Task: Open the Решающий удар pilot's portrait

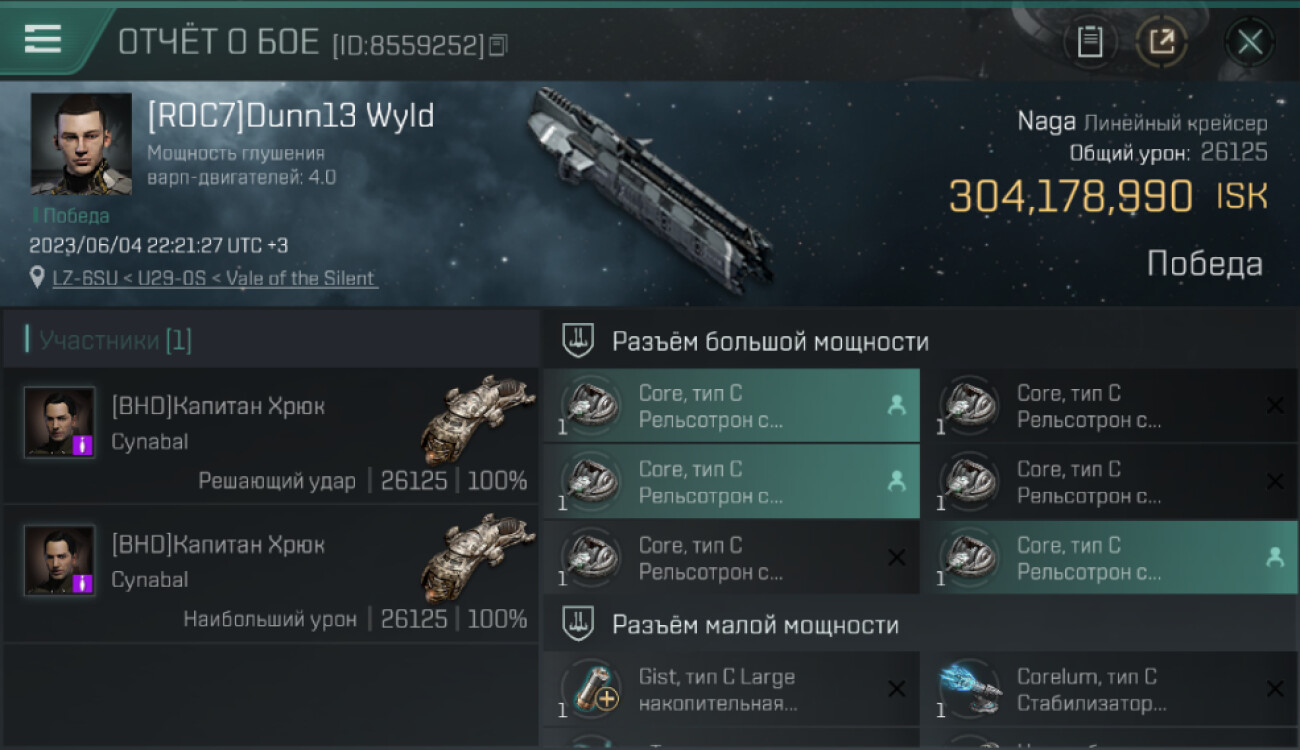Action: coord(60,422)
